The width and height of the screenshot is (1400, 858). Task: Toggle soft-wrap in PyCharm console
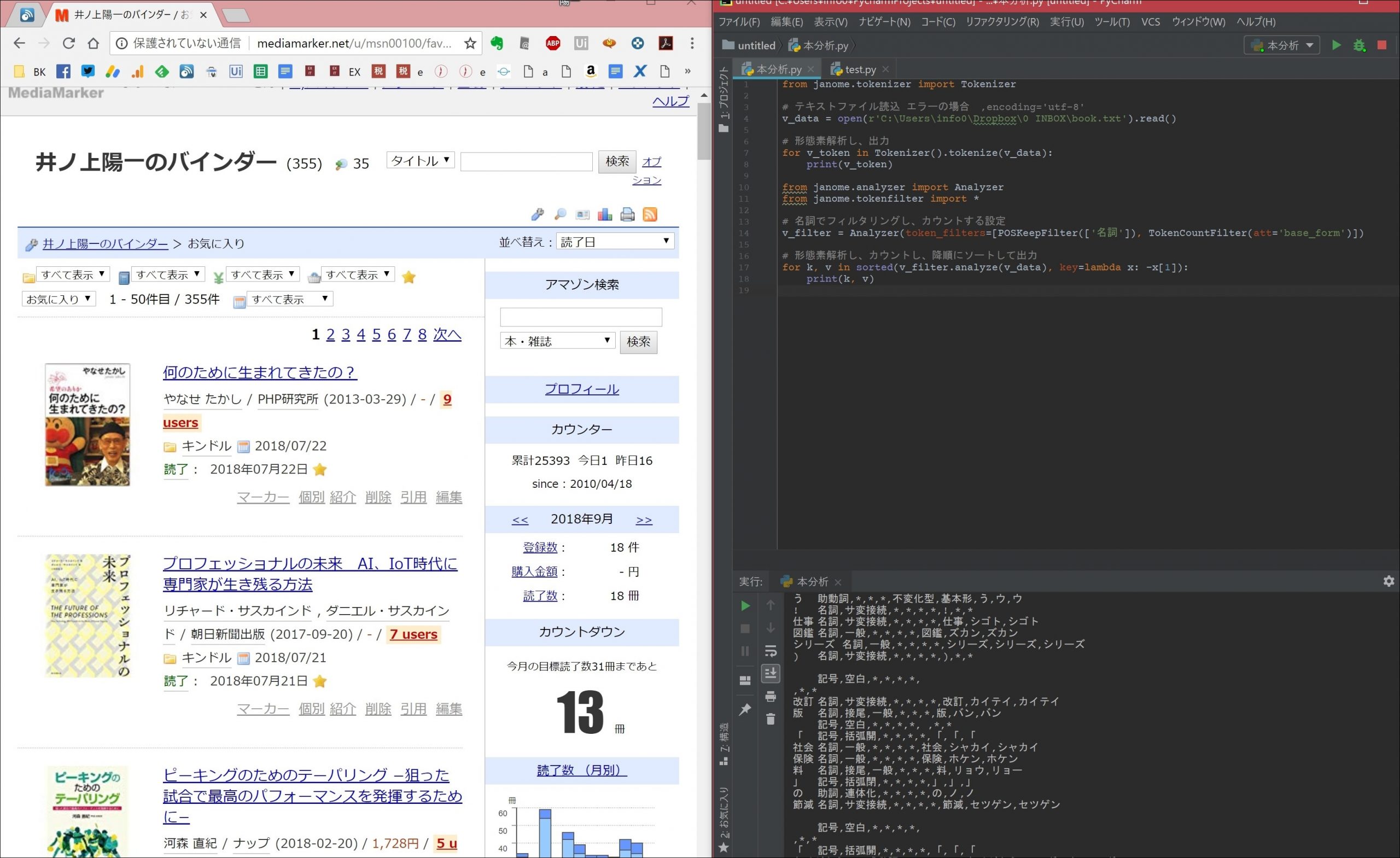click(x=771, y=651)
